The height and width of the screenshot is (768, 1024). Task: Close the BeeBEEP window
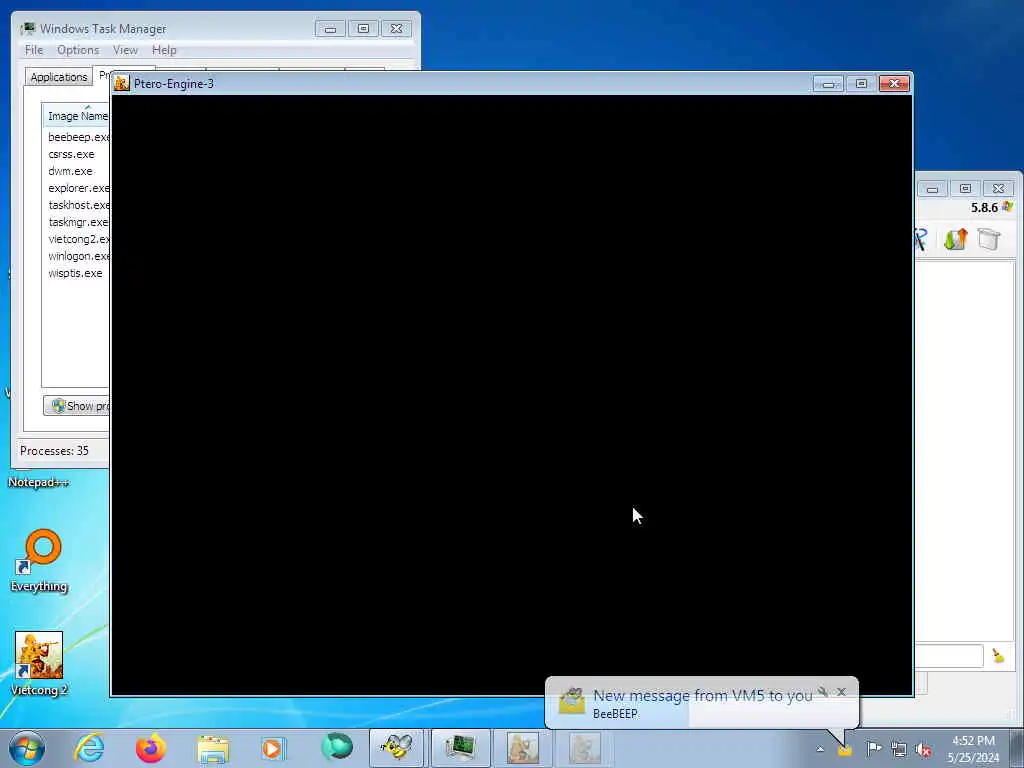999,189
